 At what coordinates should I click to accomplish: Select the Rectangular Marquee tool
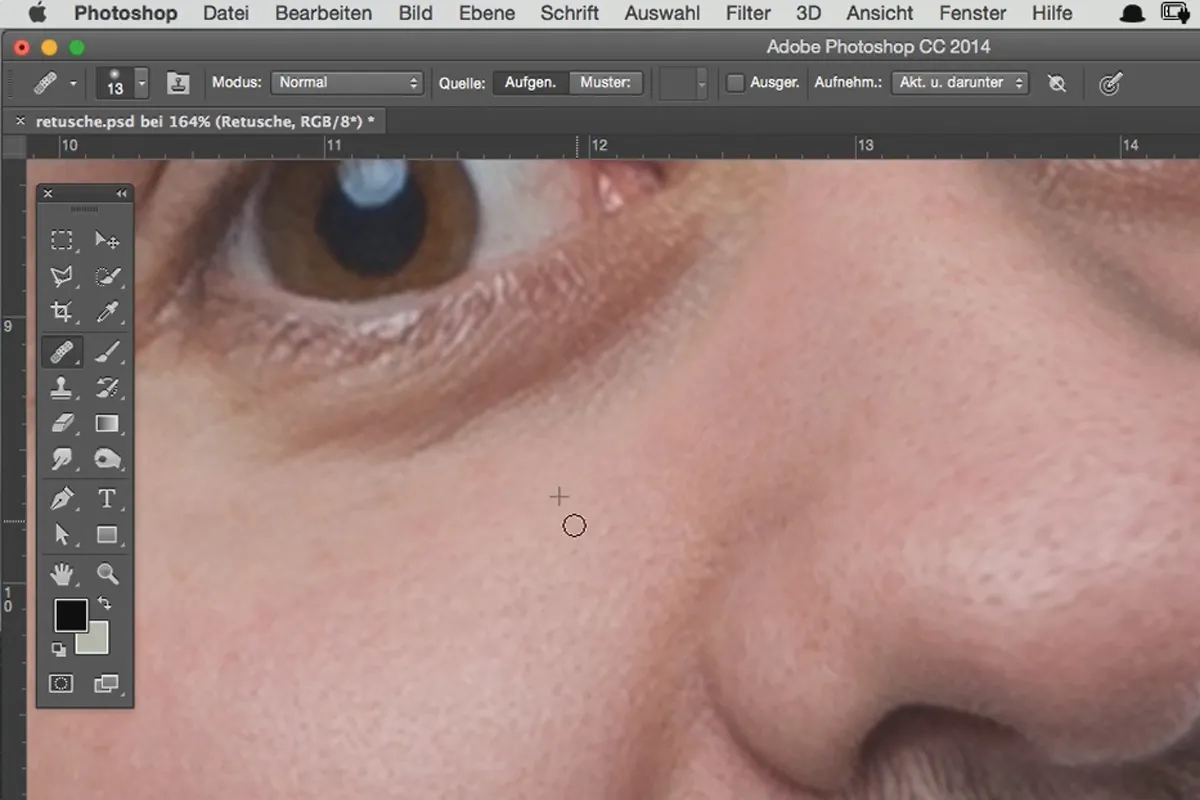tap(62, 240)
